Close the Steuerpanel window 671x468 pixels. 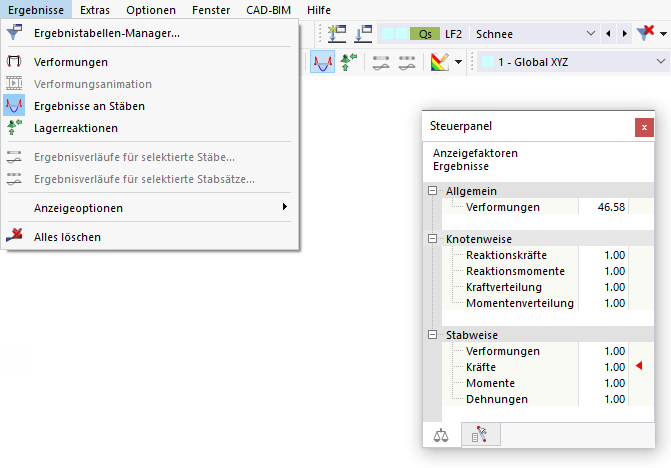(x=644, y=127)
